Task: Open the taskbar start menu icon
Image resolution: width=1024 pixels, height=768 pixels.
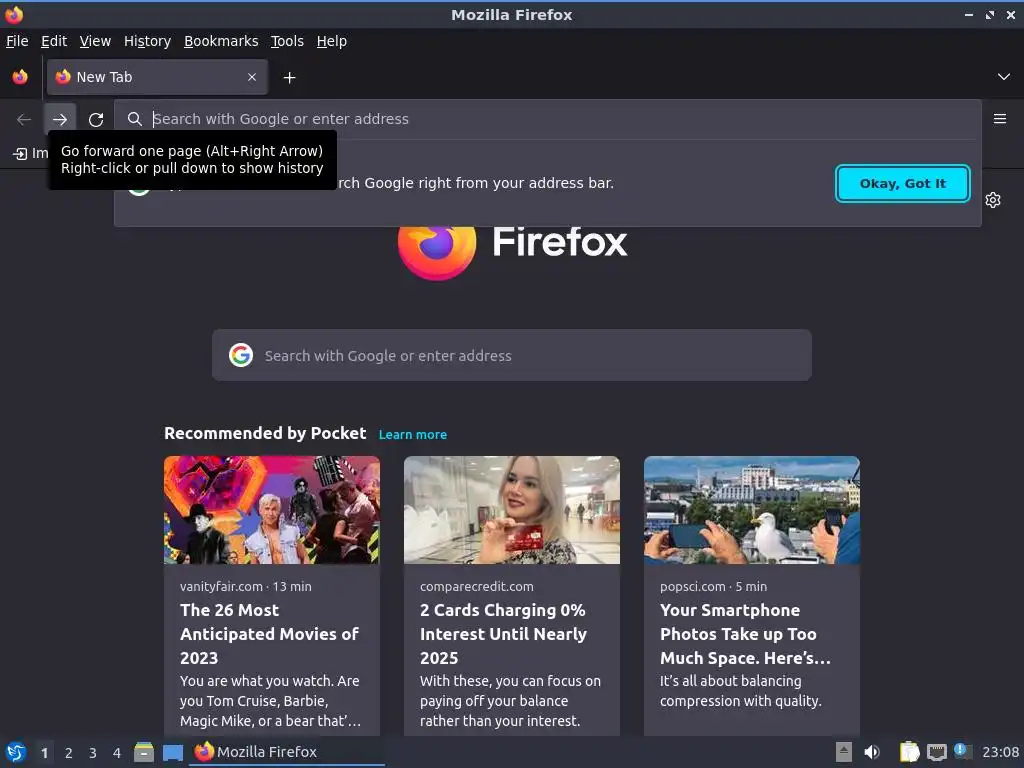Action: tap(16, 752)
